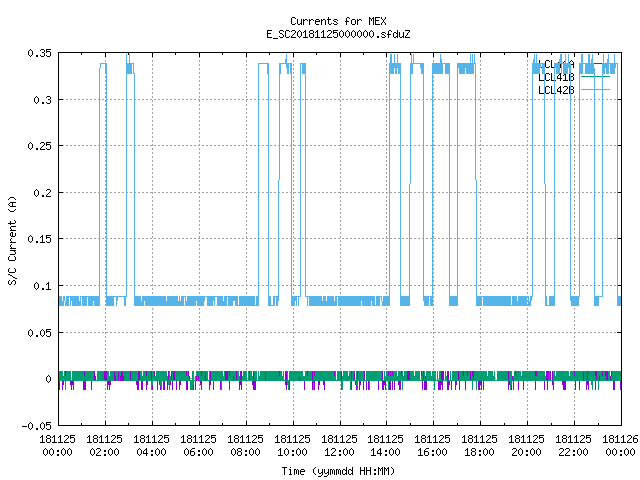Click the light blue LCL42B legend line sample
The width and height of the screenshot is (640, 480).
click(595, 89)
